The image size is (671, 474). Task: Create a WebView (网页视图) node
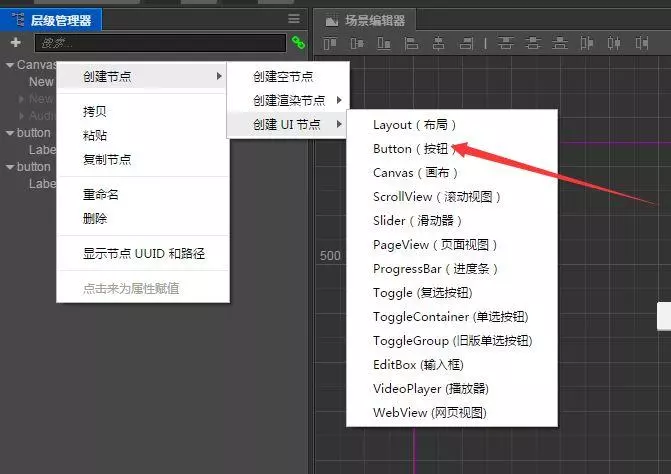tap(430, 412)
